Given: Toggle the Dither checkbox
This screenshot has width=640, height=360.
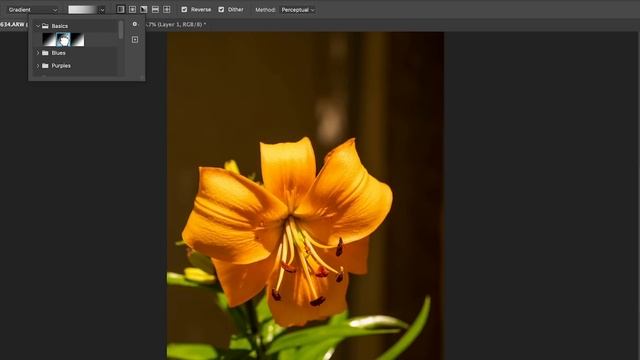Looking at the screenshot, I should pyautogui.click(x=221, y=9).
